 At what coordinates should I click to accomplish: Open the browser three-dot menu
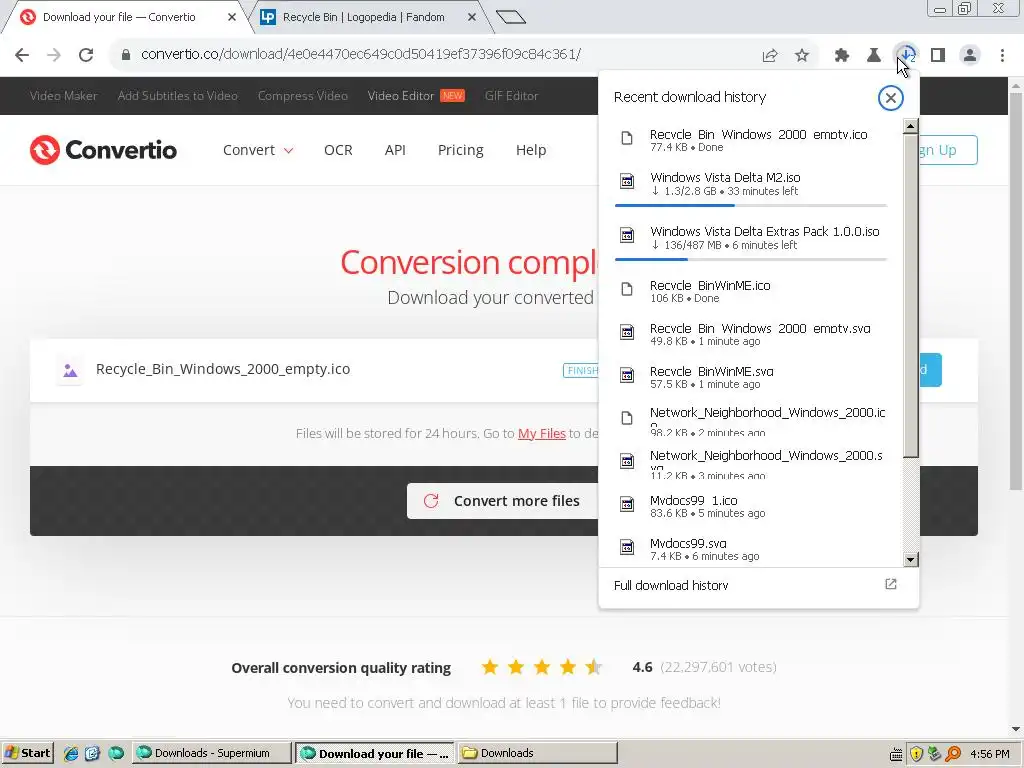(x=1002, y=56)
